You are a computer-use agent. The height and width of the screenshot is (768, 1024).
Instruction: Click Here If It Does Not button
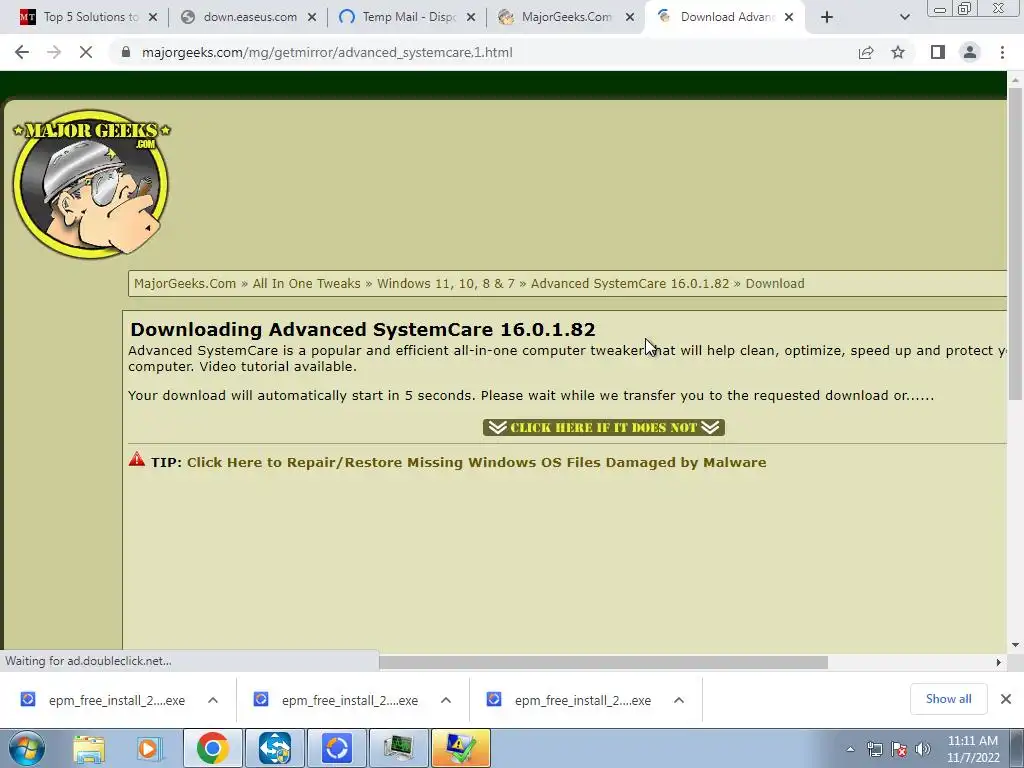(x=603, y=427)
